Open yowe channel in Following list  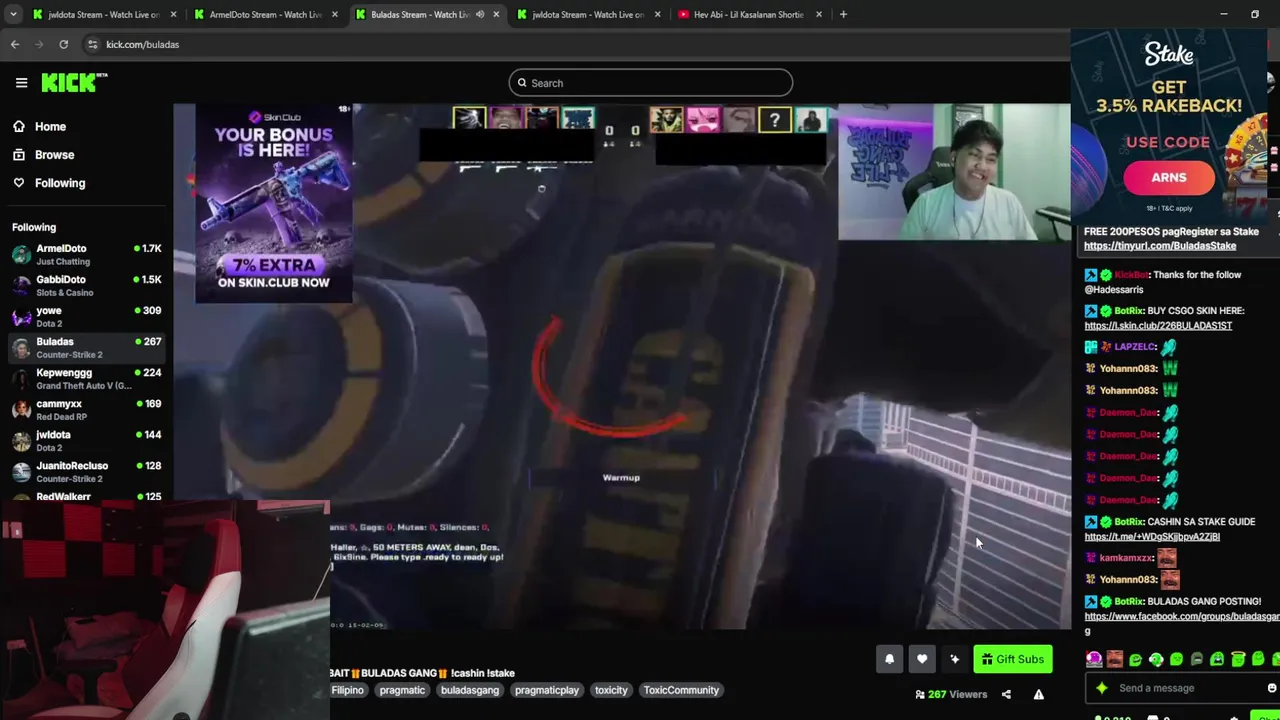tap(87, 316)
